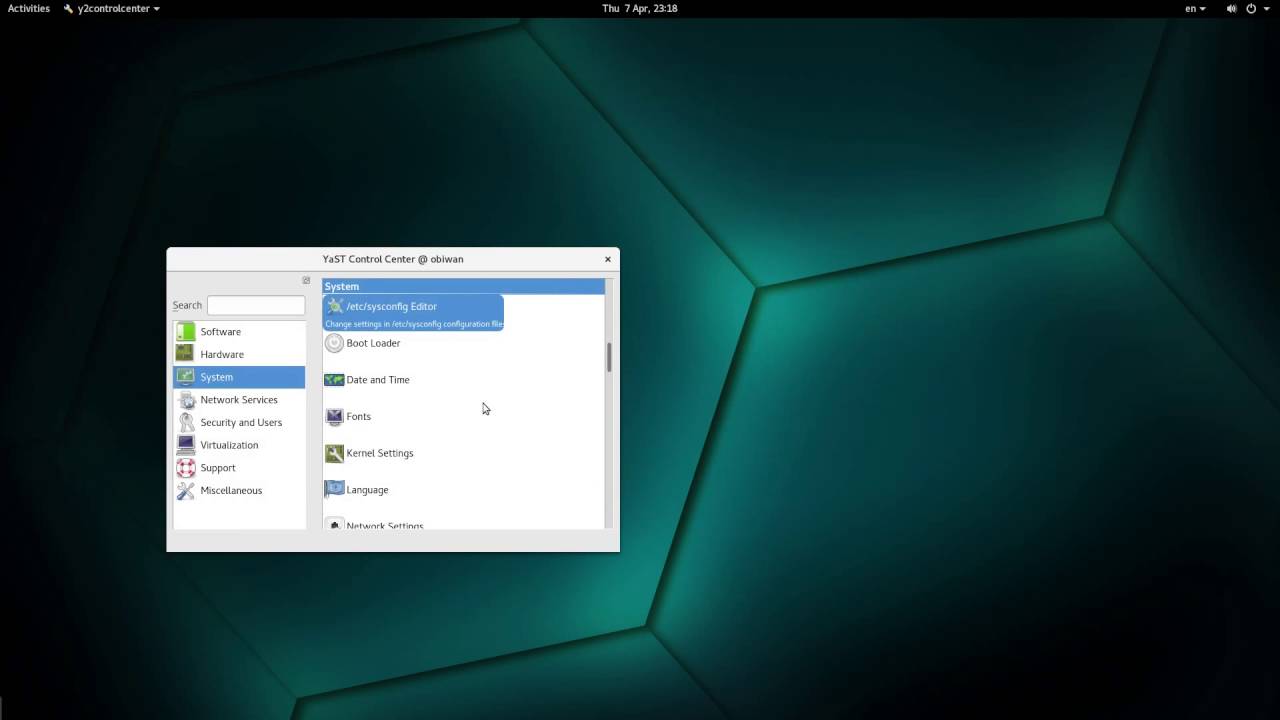Screen dimensions: 1280x720
Task: Open Security and Users category icon
Action: 185,422
